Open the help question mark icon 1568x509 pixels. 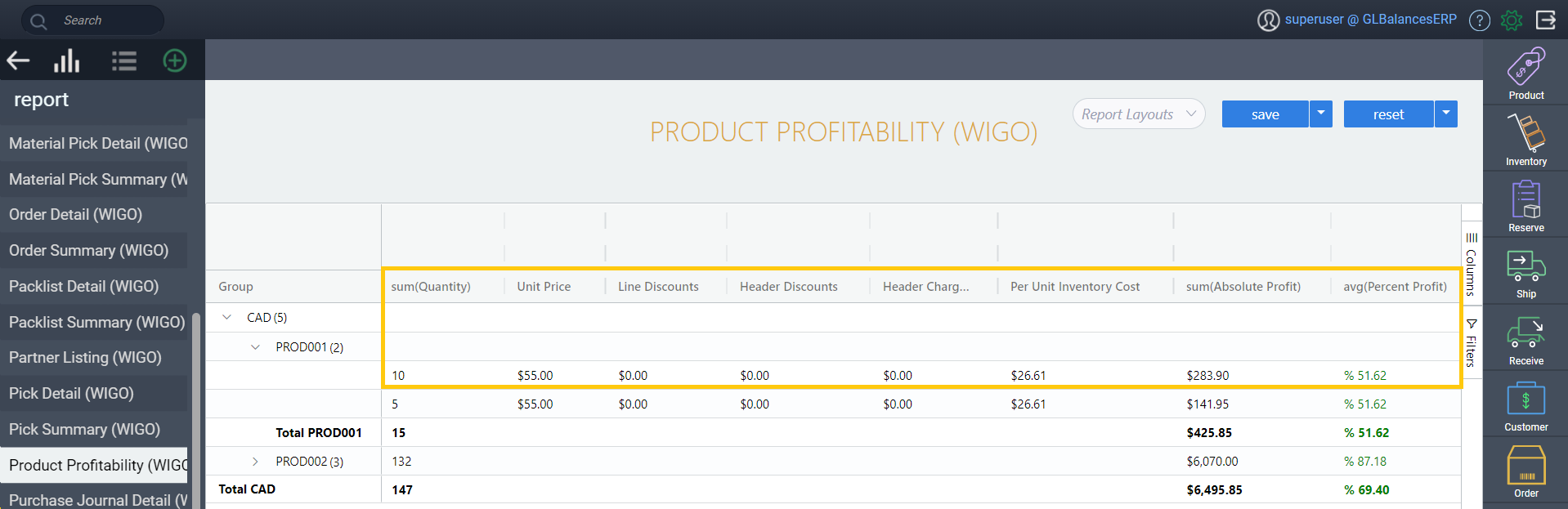pos(1480,20)
